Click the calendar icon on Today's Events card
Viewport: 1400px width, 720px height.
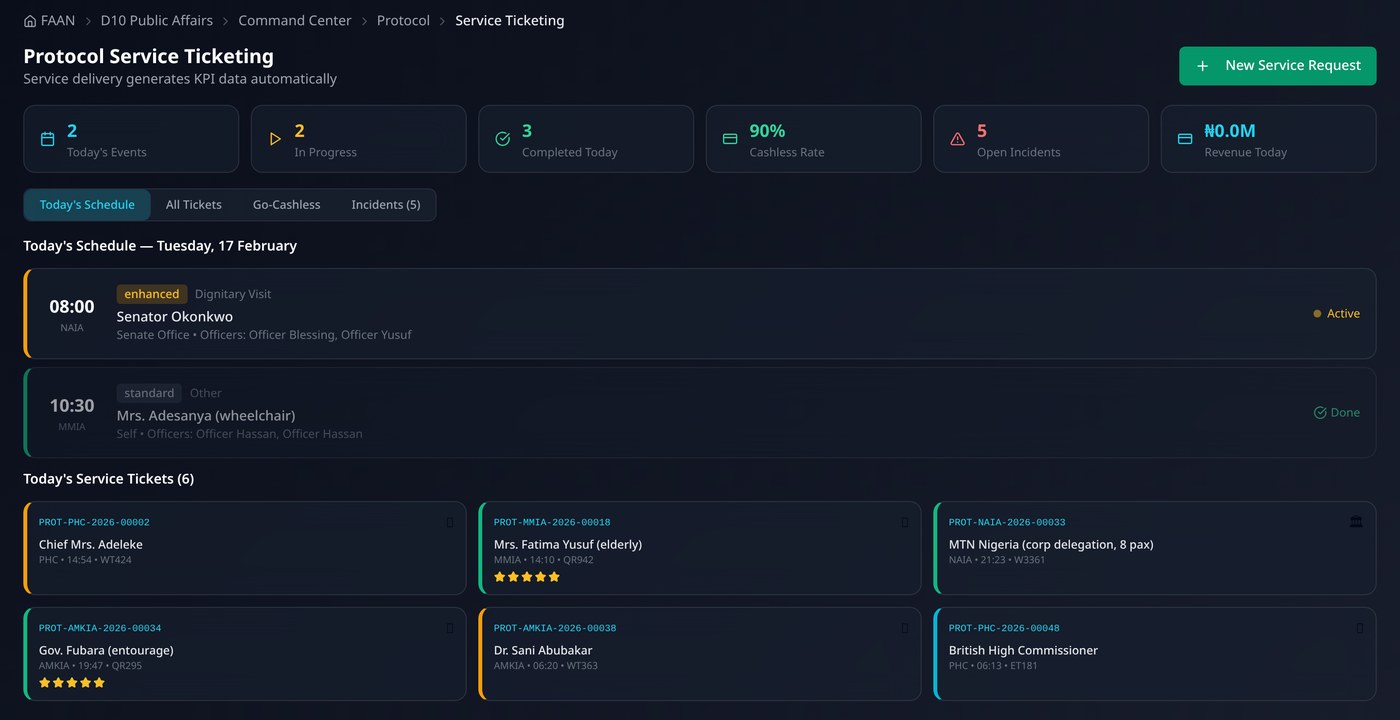pos(47,139)
